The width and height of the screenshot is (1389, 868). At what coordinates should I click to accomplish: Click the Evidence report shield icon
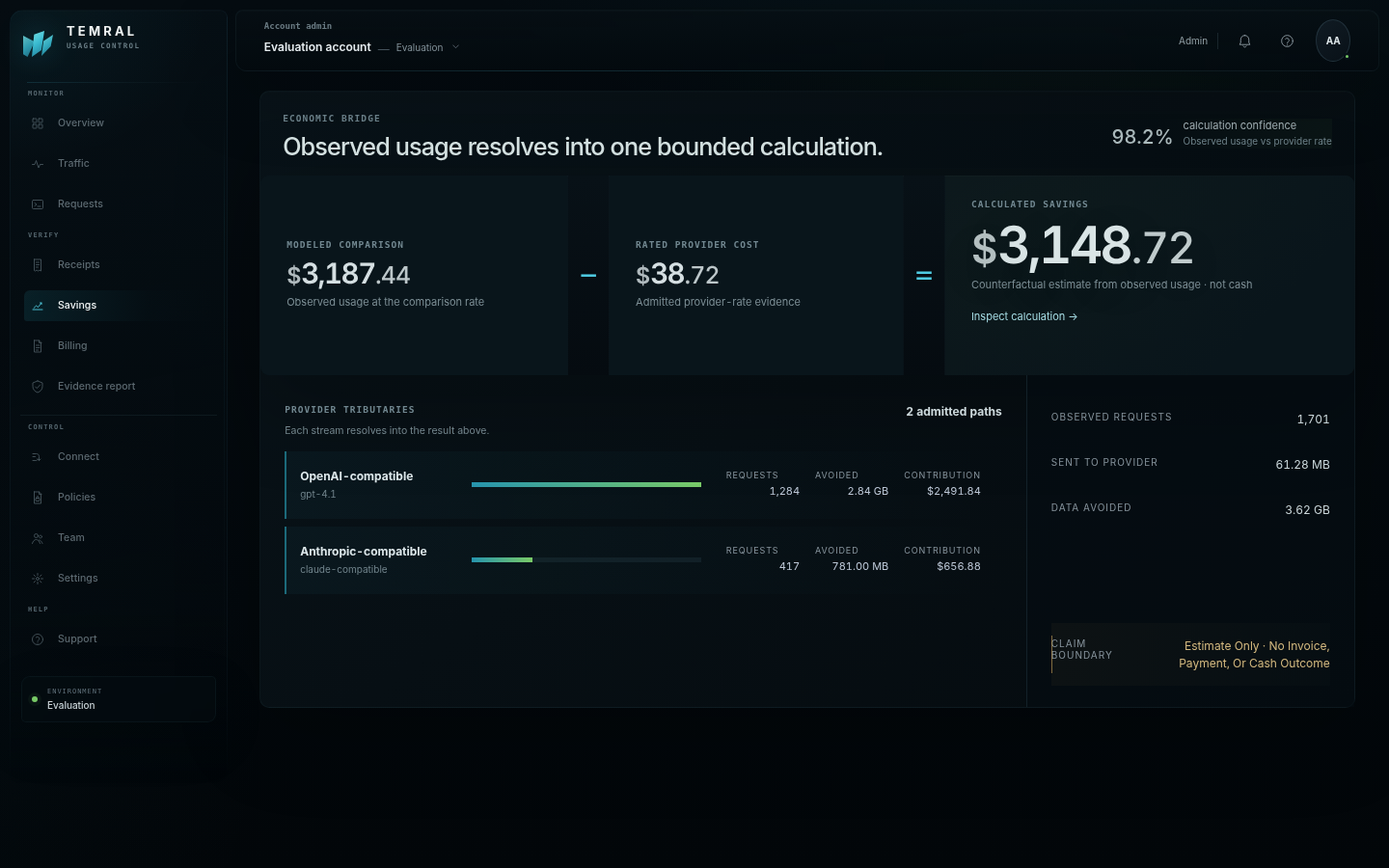pos(38,387)
